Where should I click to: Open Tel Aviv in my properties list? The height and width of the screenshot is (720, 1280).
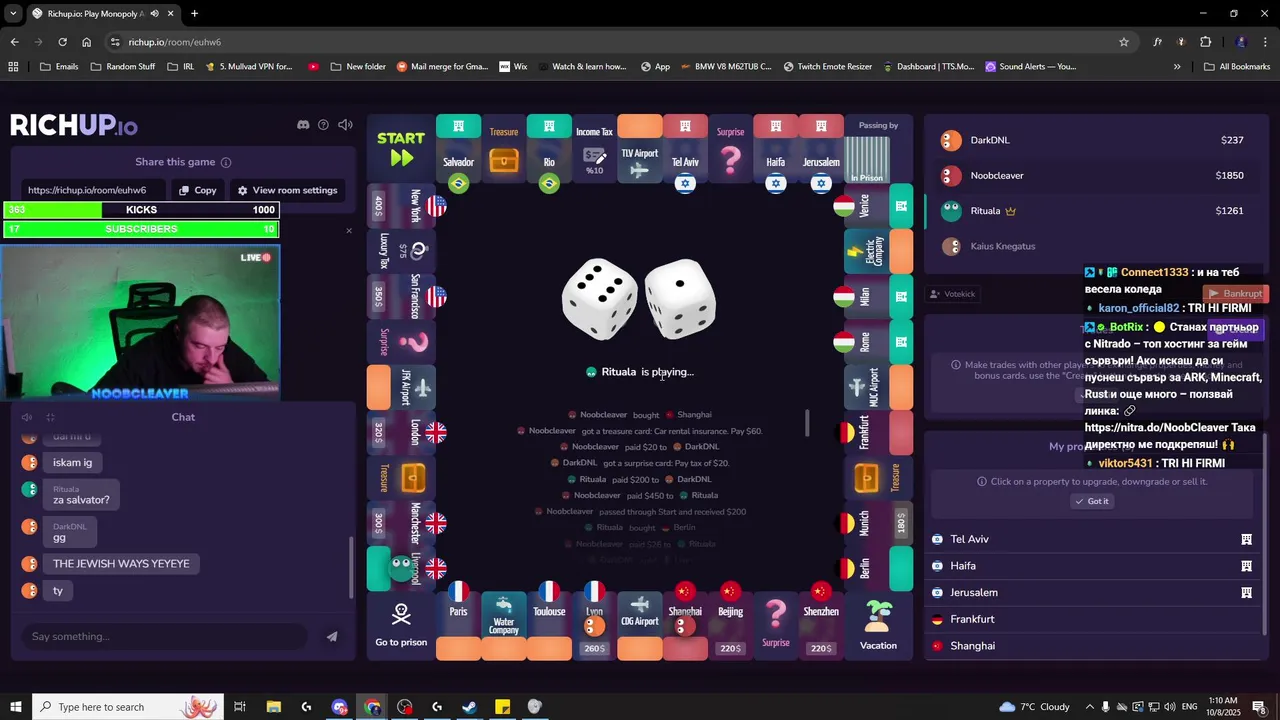pos(1091,539)
